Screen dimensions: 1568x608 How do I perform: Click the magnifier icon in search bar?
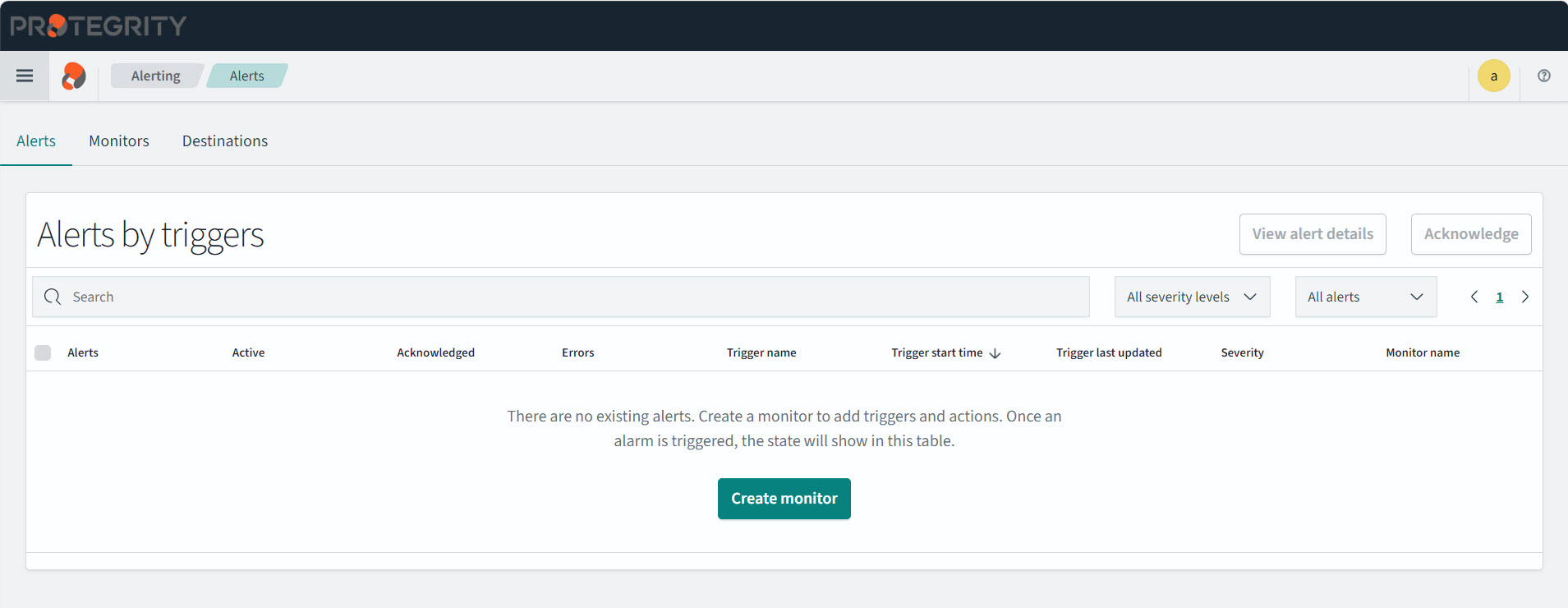pos(53,297)
